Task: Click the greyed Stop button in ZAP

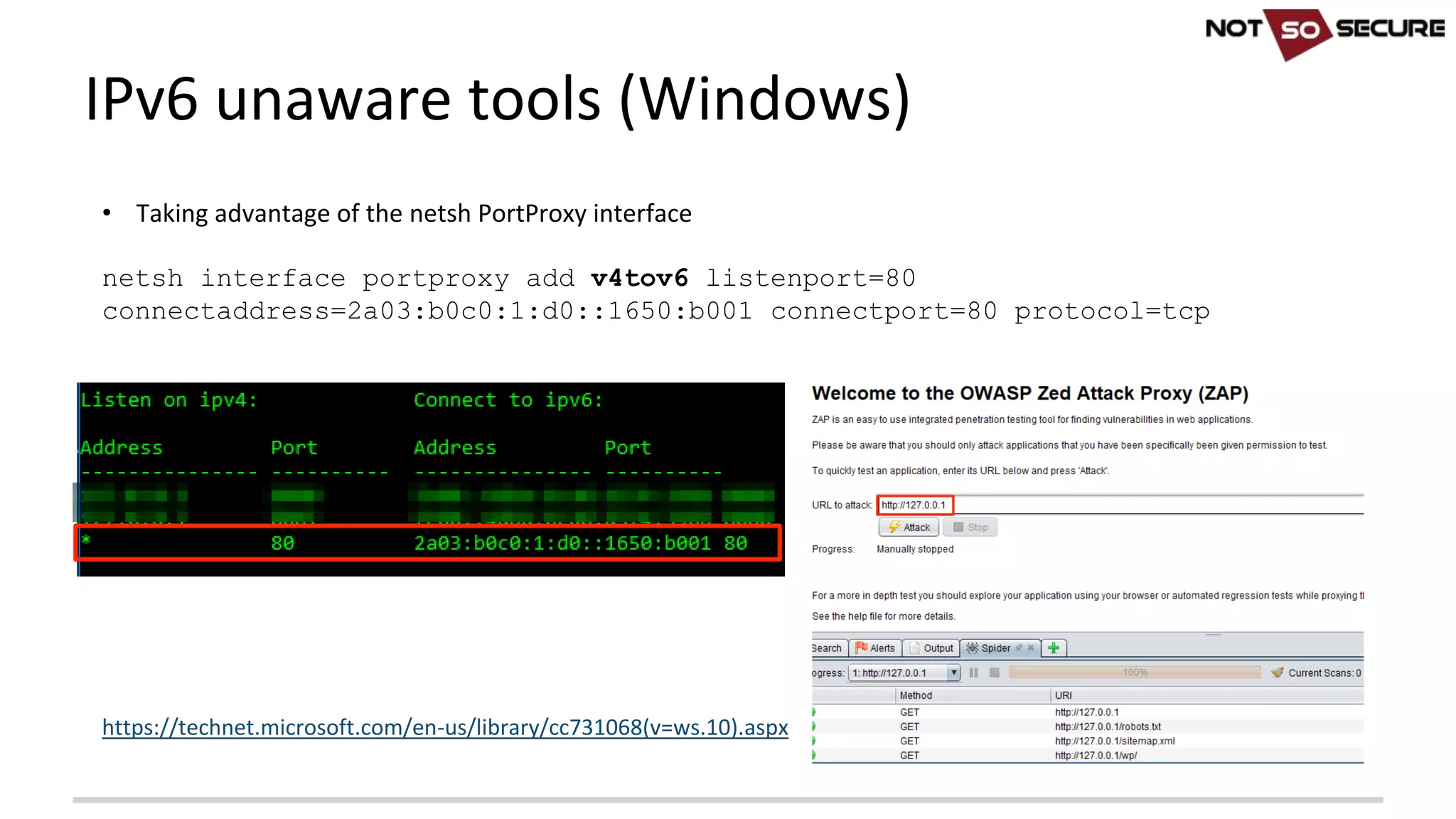Action: [970, 527]
